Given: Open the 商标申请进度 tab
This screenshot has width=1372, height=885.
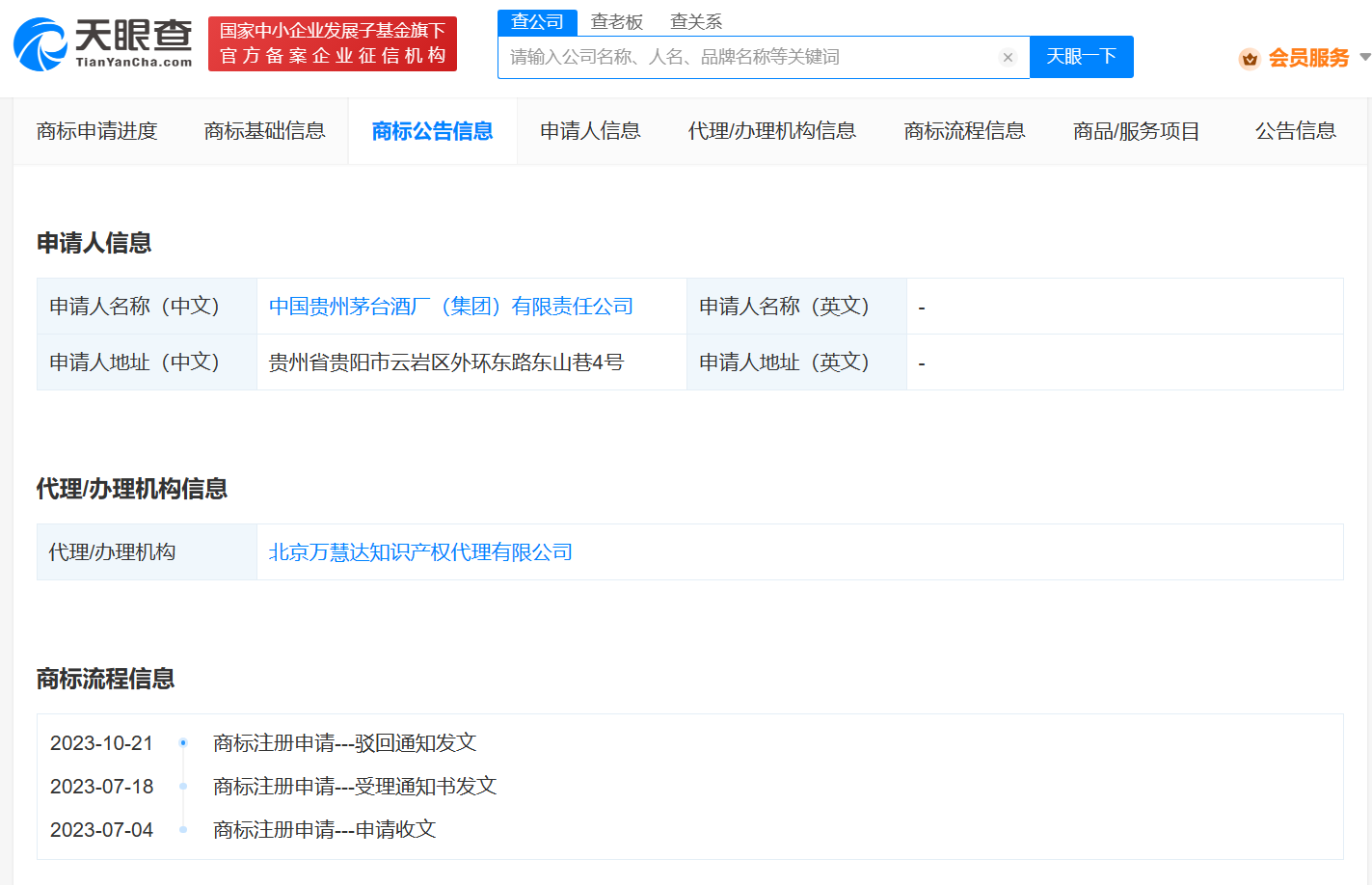Looking at the screenshot, I should pos(96,131).
